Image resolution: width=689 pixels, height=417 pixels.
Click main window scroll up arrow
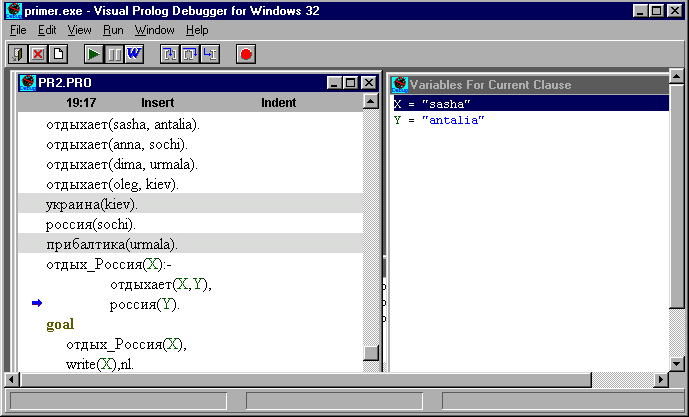pyautogui.click(x=676, y=76)
